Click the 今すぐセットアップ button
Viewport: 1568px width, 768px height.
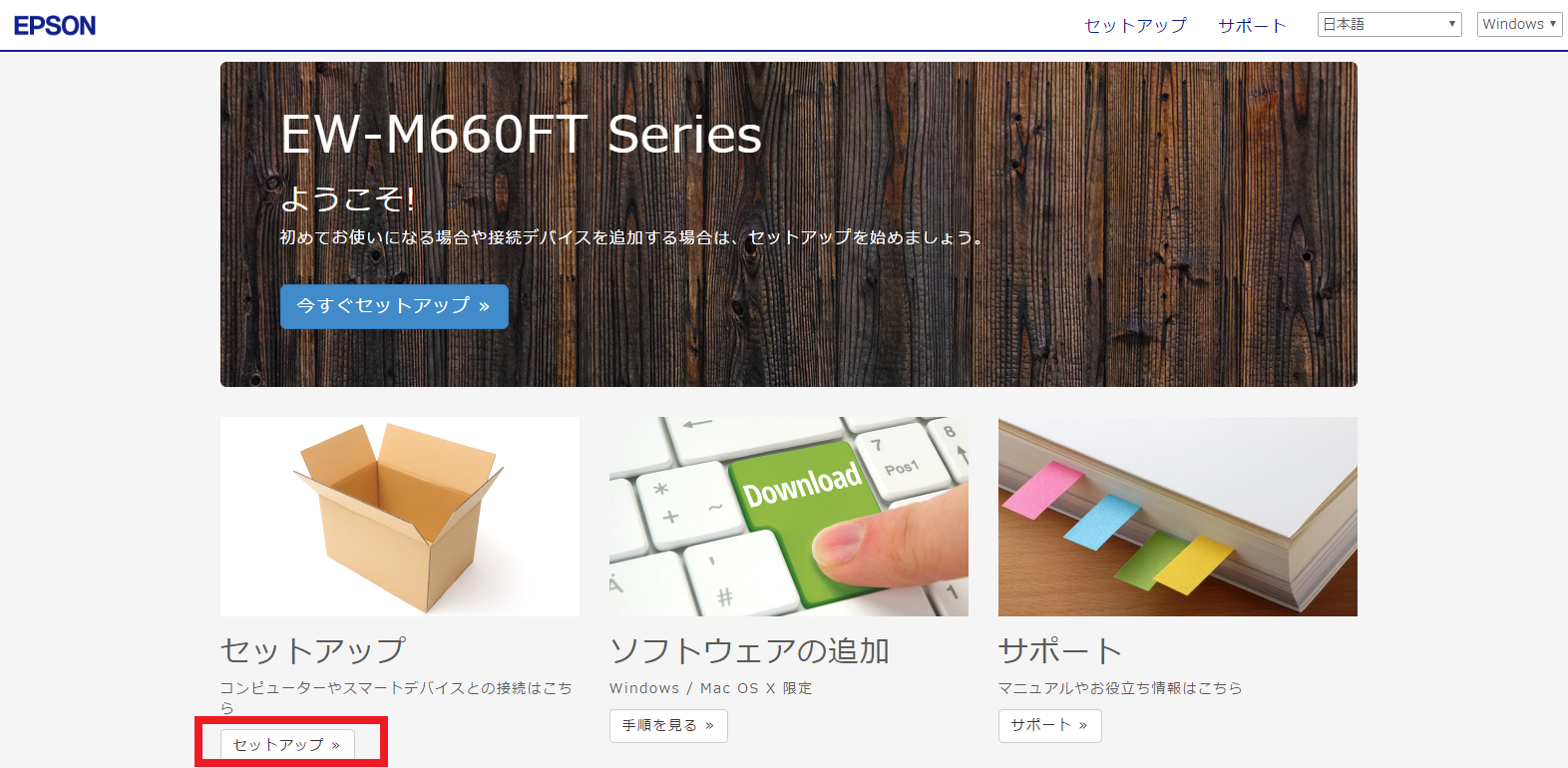pyautogui.click(x=394, y=306)
